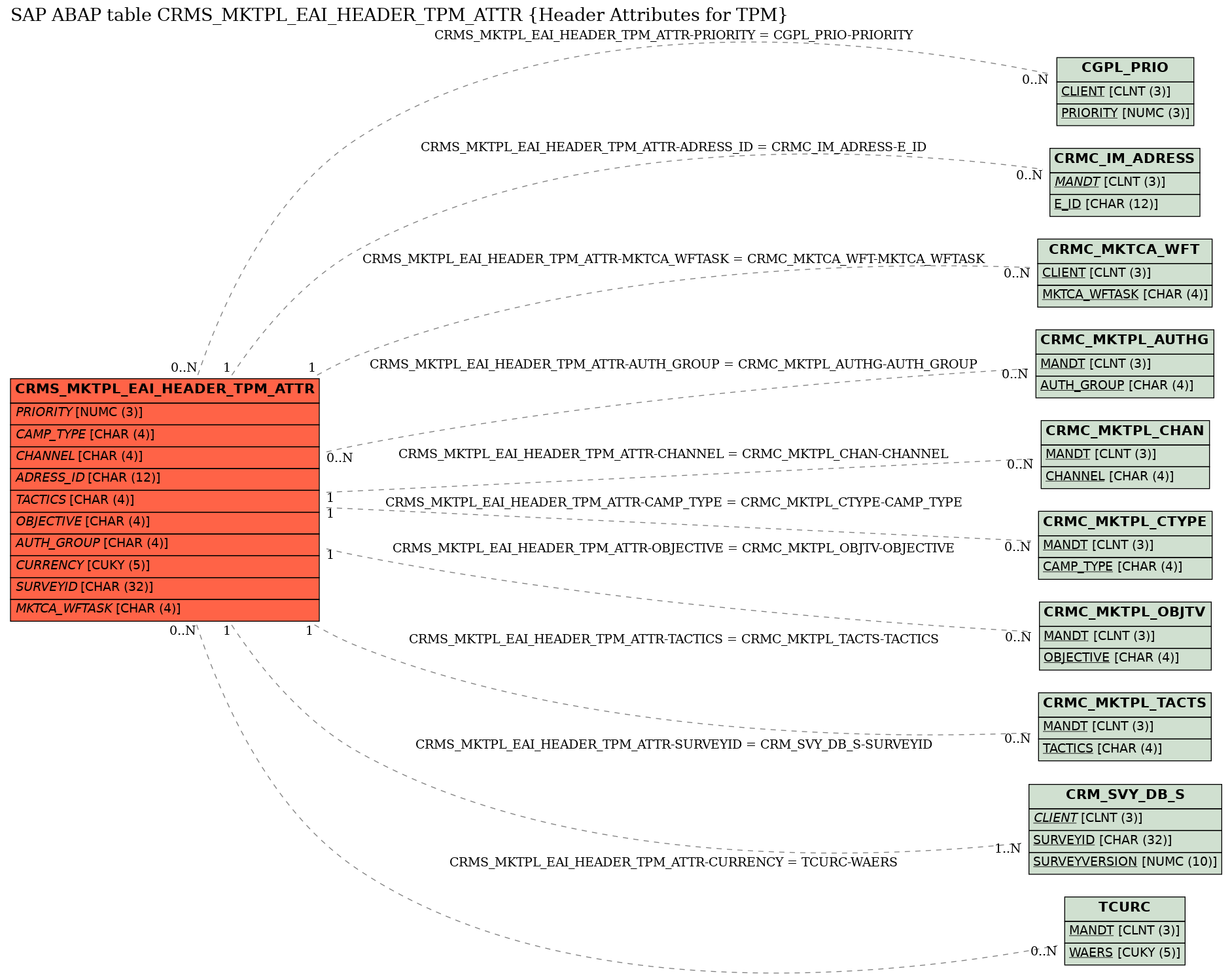Click AUTH_GROUP [CHAR (4)] in CRMC_MKTPL_AUTHG

1125,386
